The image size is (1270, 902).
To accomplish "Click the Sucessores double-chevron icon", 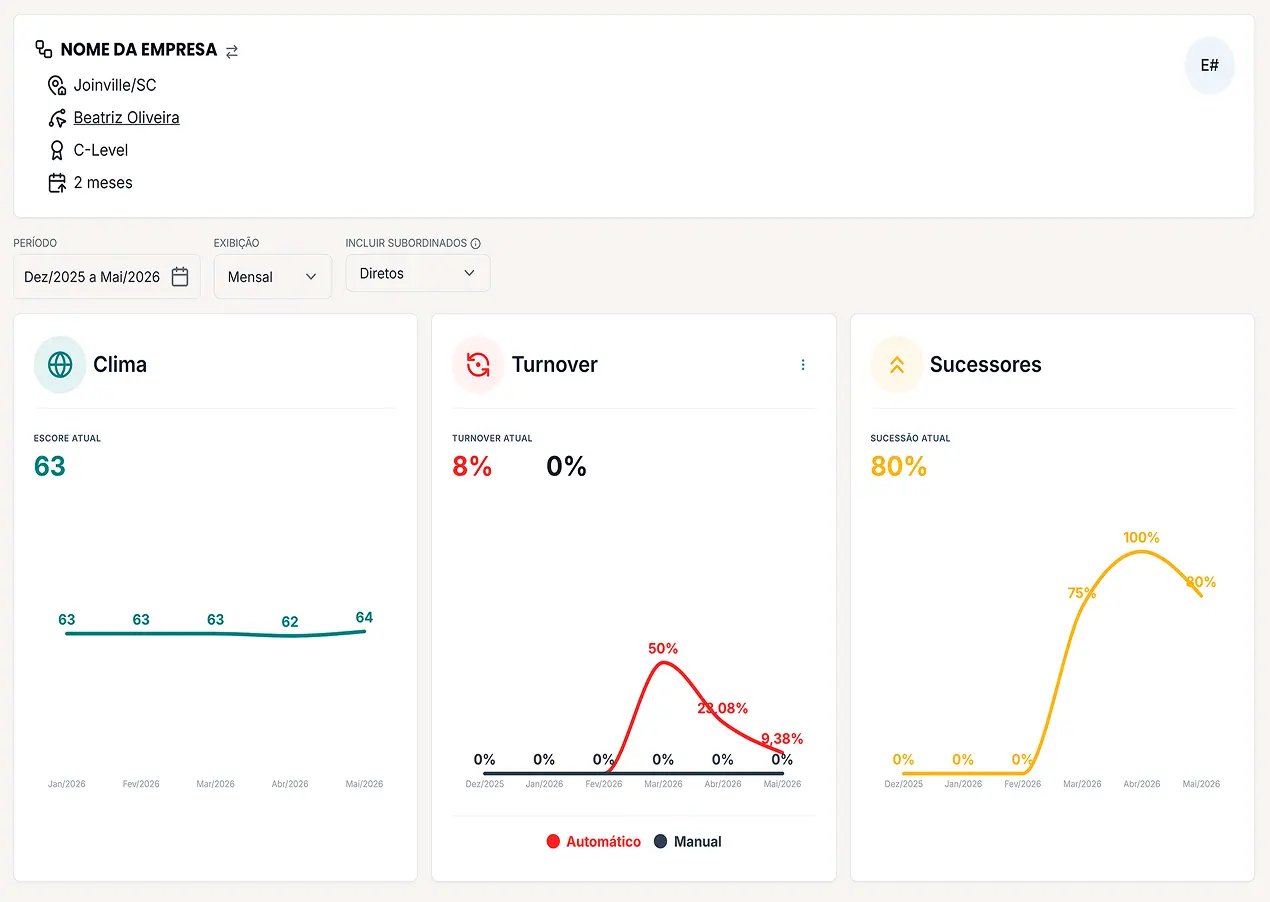I will tap(897, 365).
